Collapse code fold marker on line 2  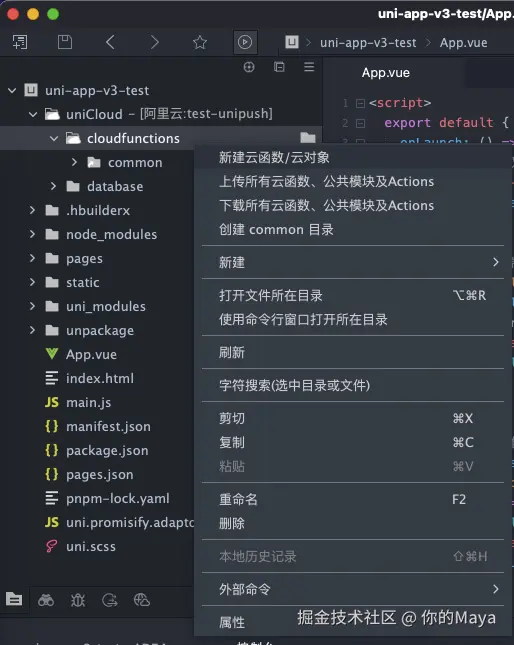pos(360,123)
